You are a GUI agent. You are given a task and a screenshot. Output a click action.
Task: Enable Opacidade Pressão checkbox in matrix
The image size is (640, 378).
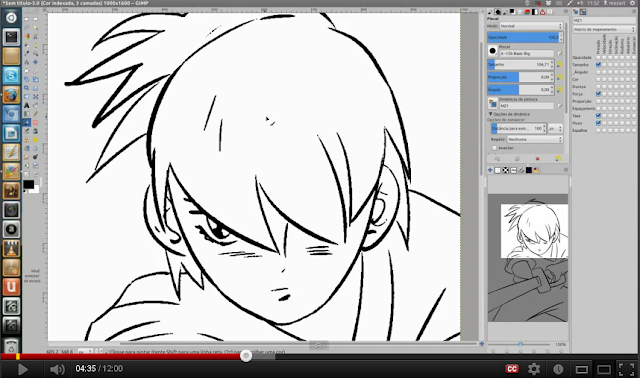coord(598,58)
